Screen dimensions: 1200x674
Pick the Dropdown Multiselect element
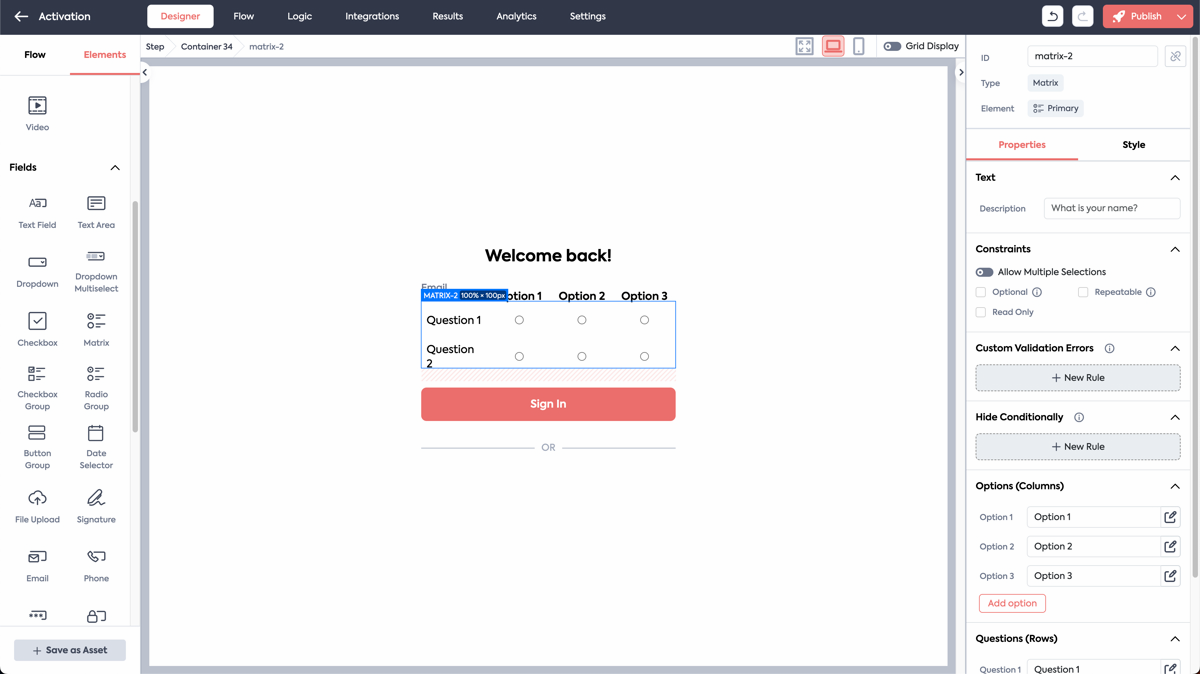pyautogui.click(x=96, y=271)
